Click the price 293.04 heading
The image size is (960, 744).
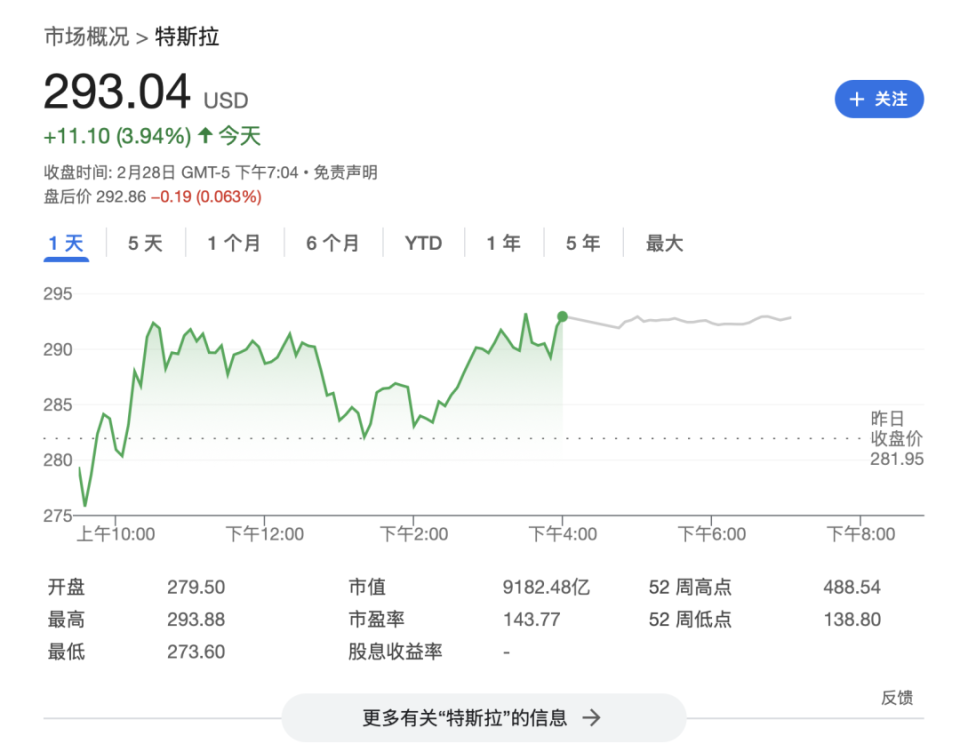[117, 92]
